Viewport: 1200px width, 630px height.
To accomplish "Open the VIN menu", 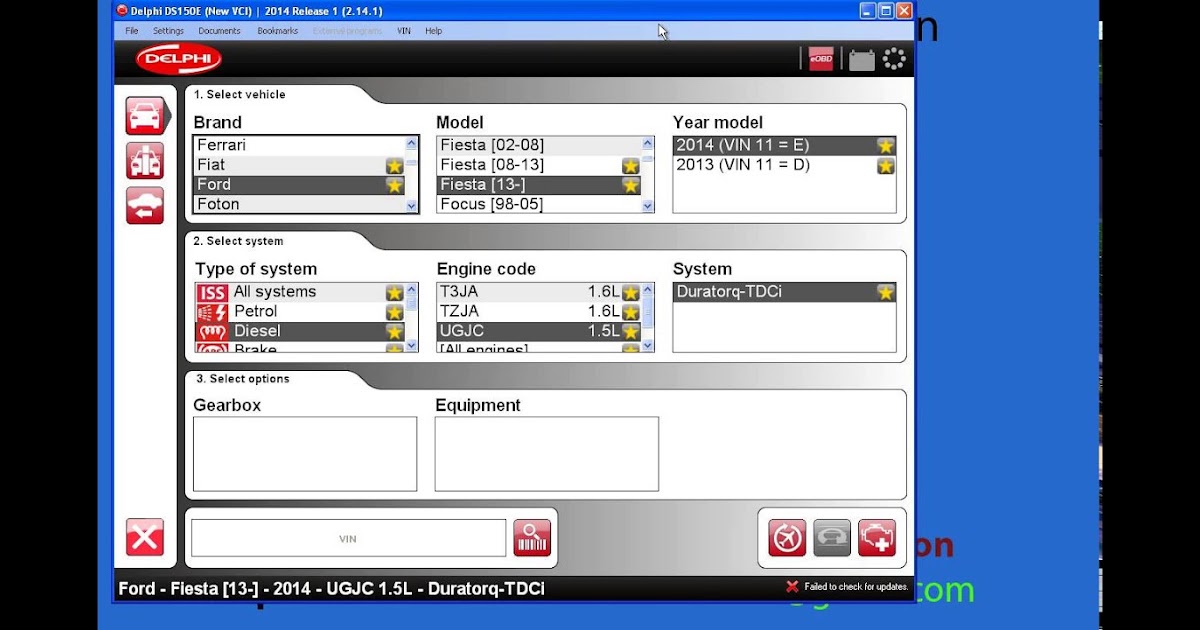I will [x=404, y=31].
